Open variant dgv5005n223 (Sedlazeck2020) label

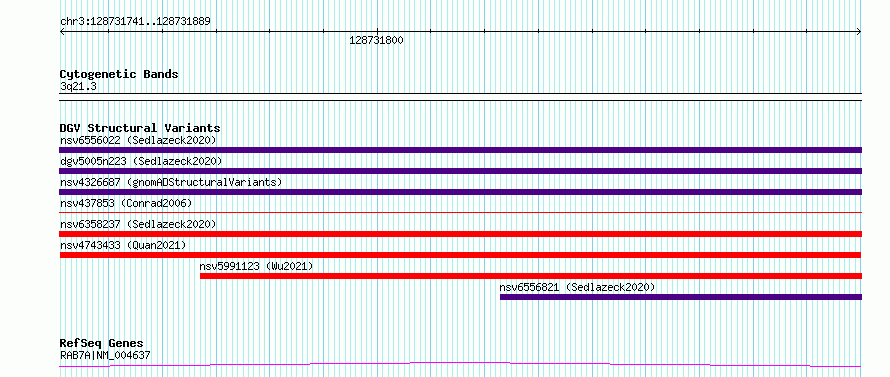tap(141, 161)
